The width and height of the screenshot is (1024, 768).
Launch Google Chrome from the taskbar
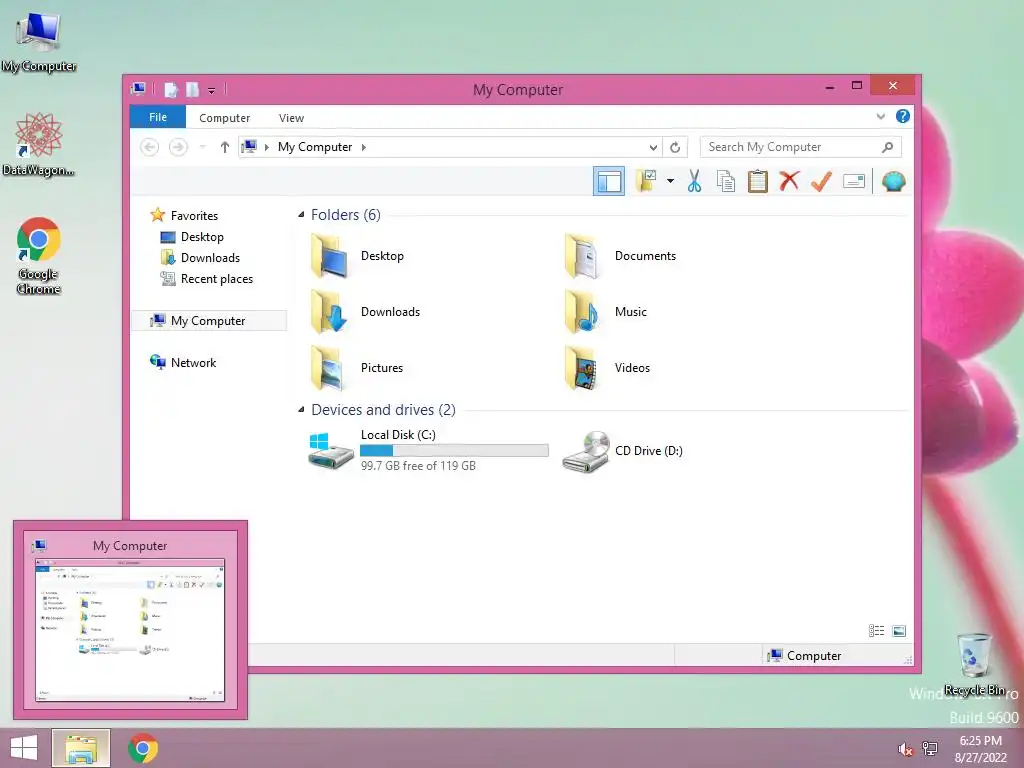[143, 748]
